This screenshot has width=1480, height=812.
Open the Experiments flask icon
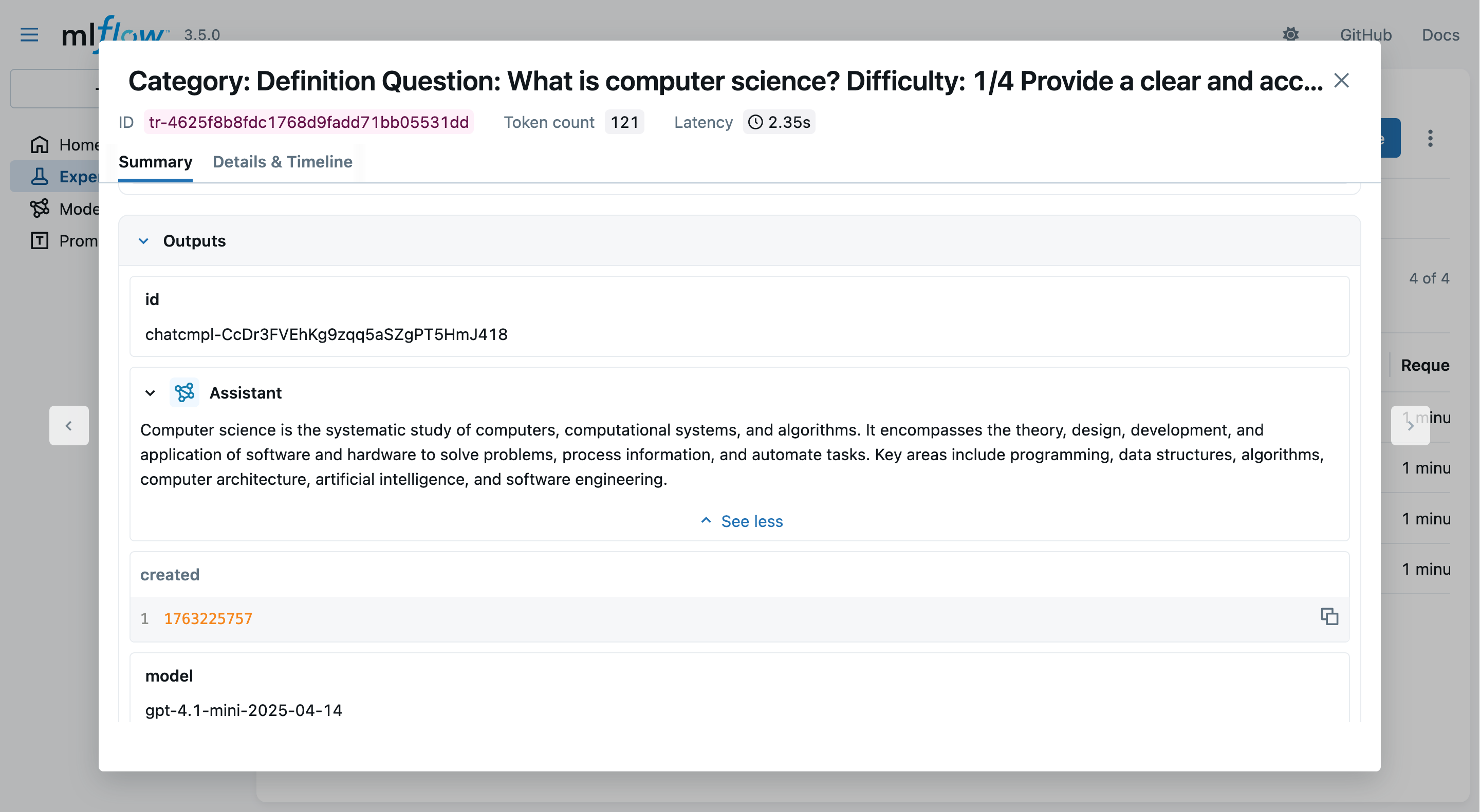(x=39, y=176)
